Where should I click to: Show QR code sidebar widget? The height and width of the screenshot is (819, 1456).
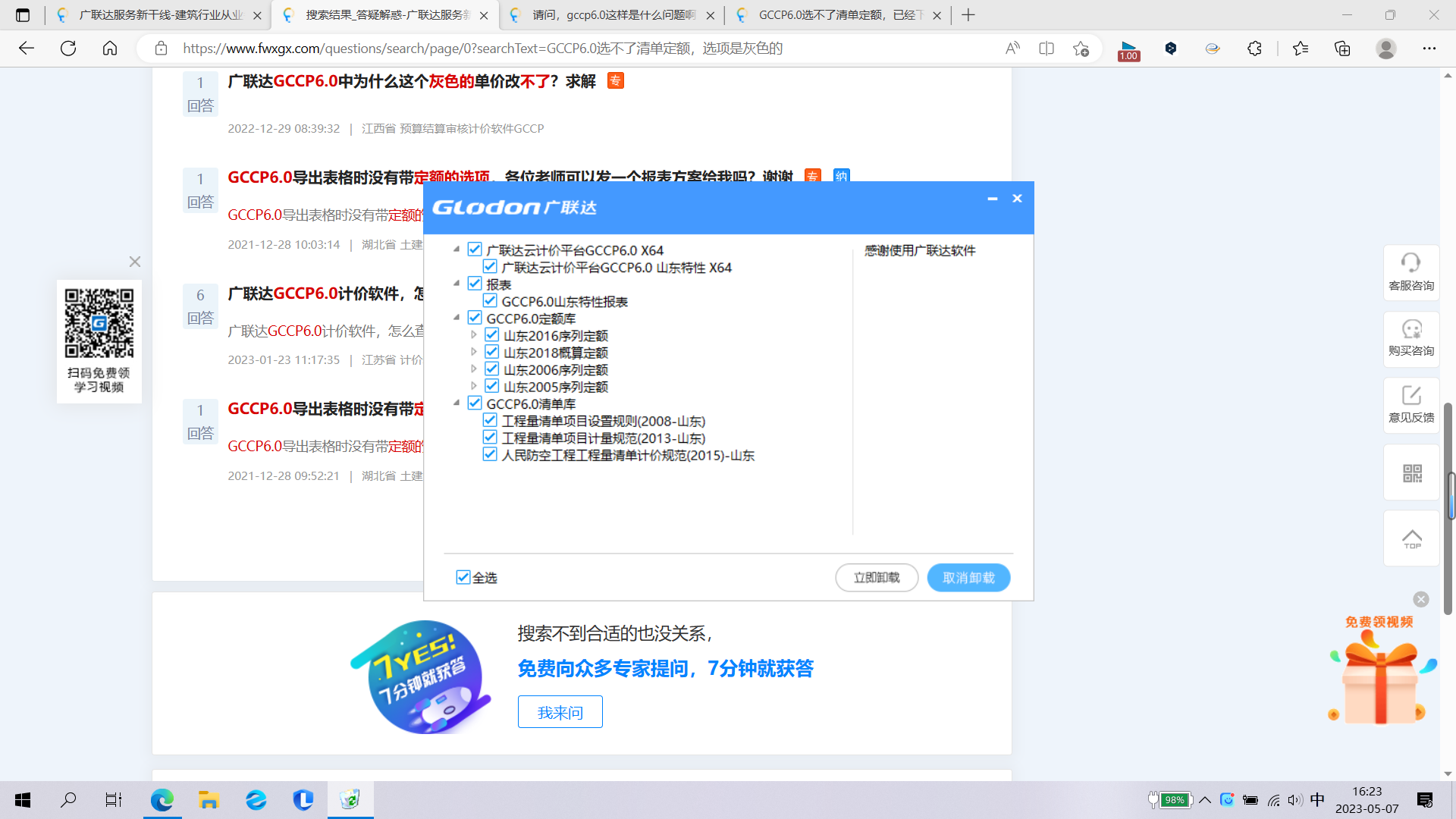[1411, 472]
